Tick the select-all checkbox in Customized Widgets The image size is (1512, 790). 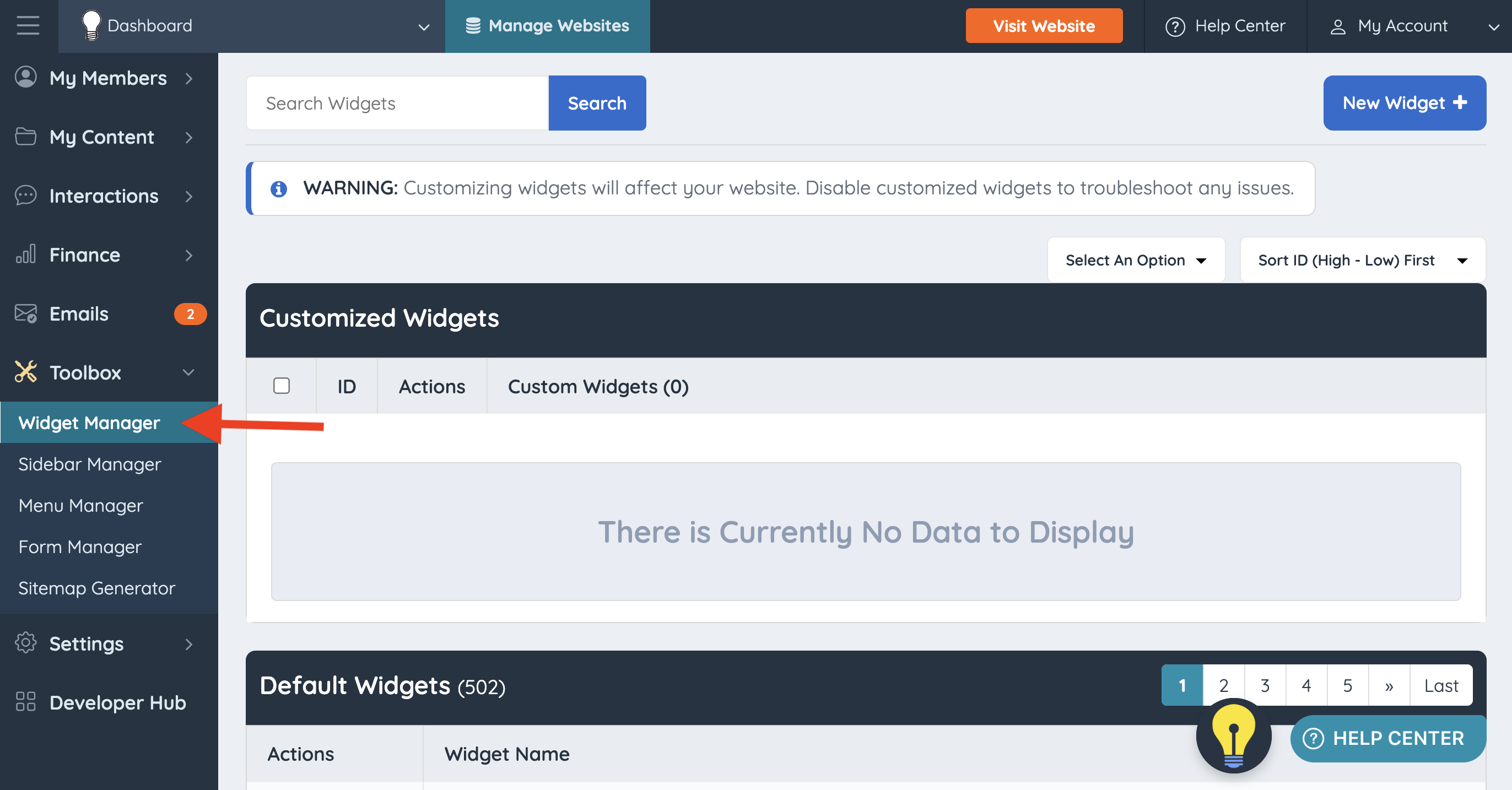281,386
